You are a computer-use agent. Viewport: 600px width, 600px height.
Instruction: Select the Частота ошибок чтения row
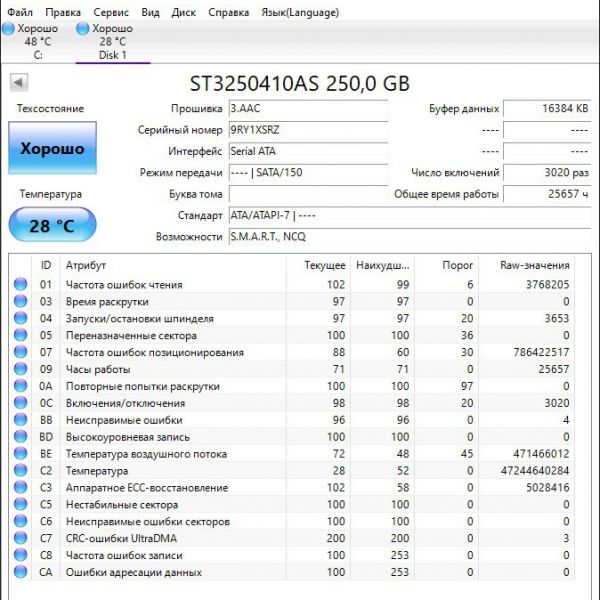tap(292, 284)
